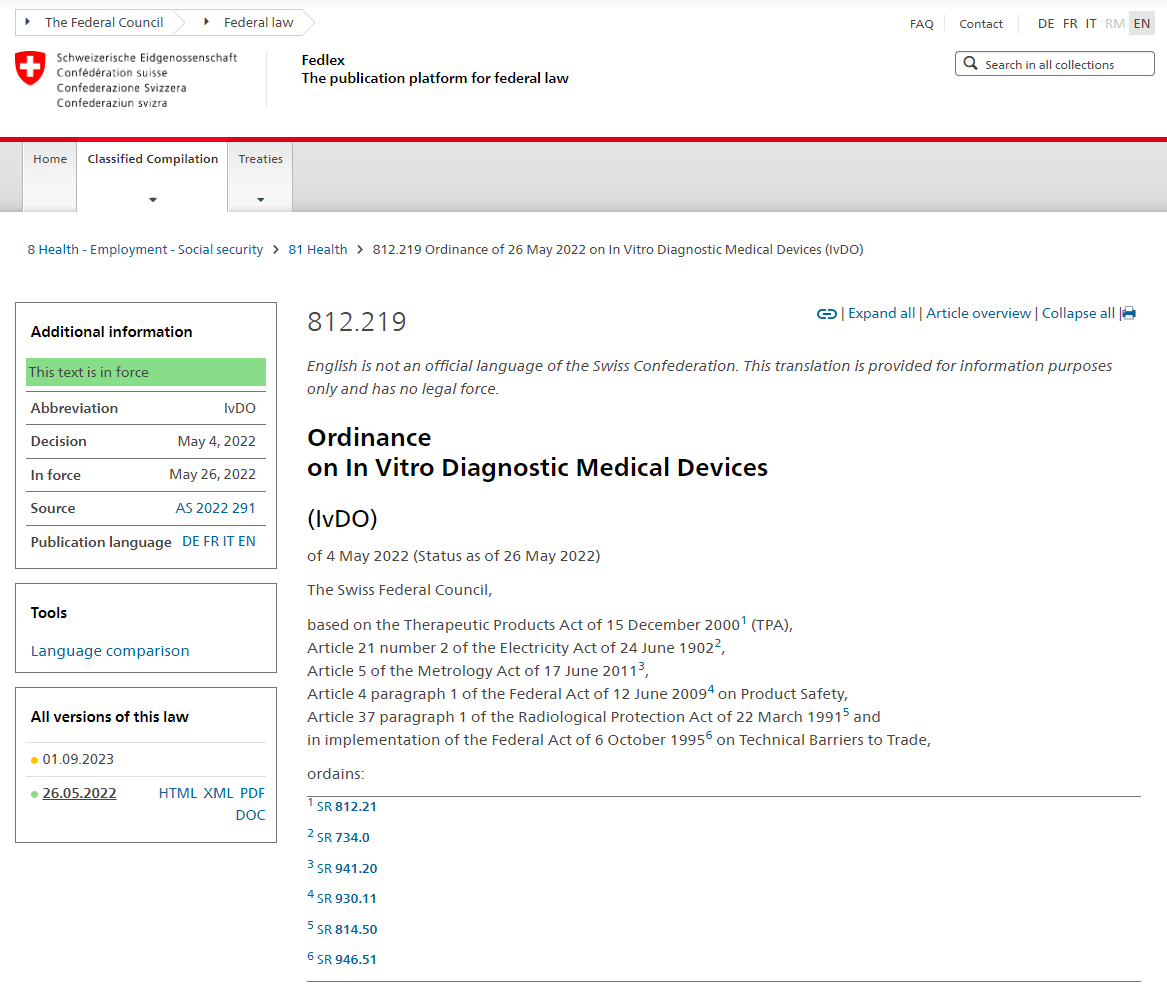The width and height of the screenshot is (1167, 989).
Task: Open DE publication language version
Action: click(191, 542)
